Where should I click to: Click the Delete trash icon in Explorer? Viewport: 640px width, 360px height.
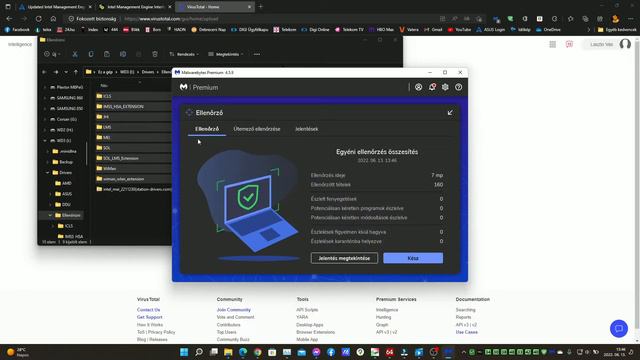tap(155, 54)
